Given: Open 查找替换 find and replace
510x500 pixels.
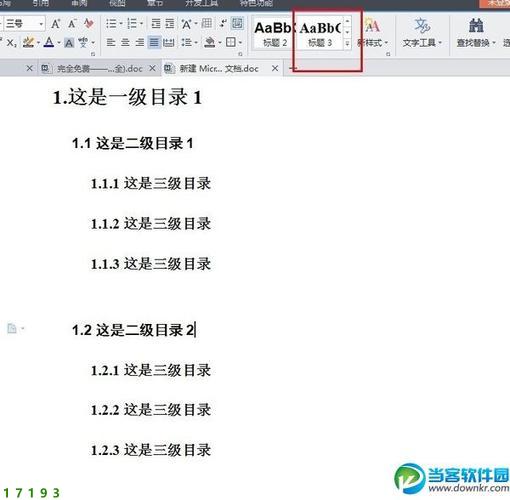Looking at the screenshot, I should pyautogui.click(x=476, y=33).
